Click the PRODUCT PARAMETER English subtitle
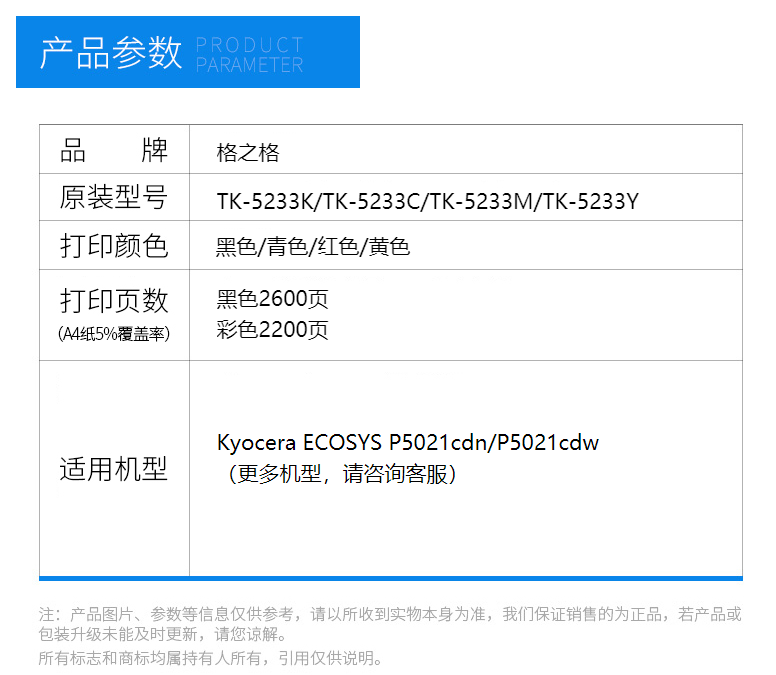The image size is (776, 675). [x=249, y=55]
